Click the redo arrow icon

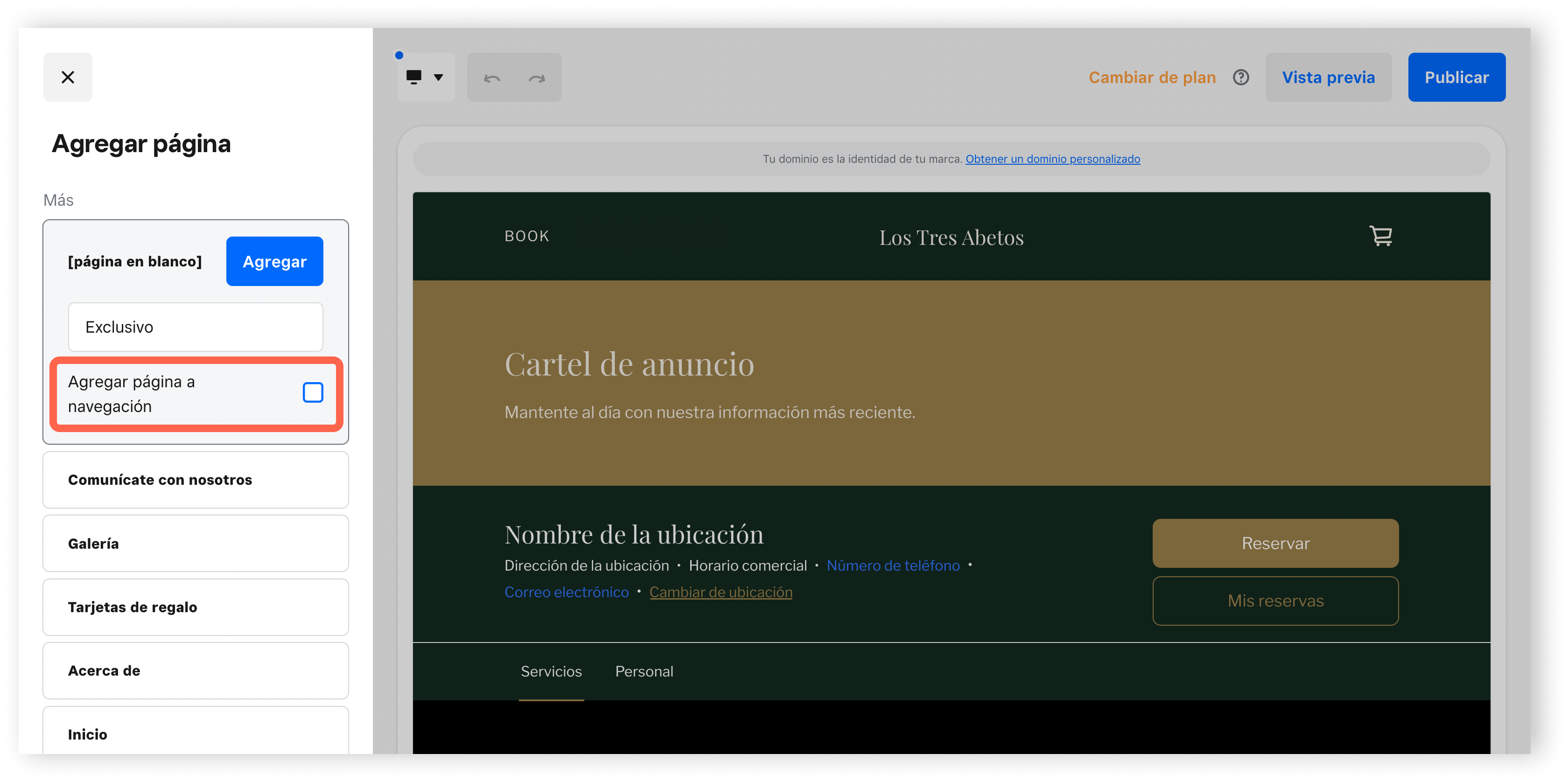(537, 78)
